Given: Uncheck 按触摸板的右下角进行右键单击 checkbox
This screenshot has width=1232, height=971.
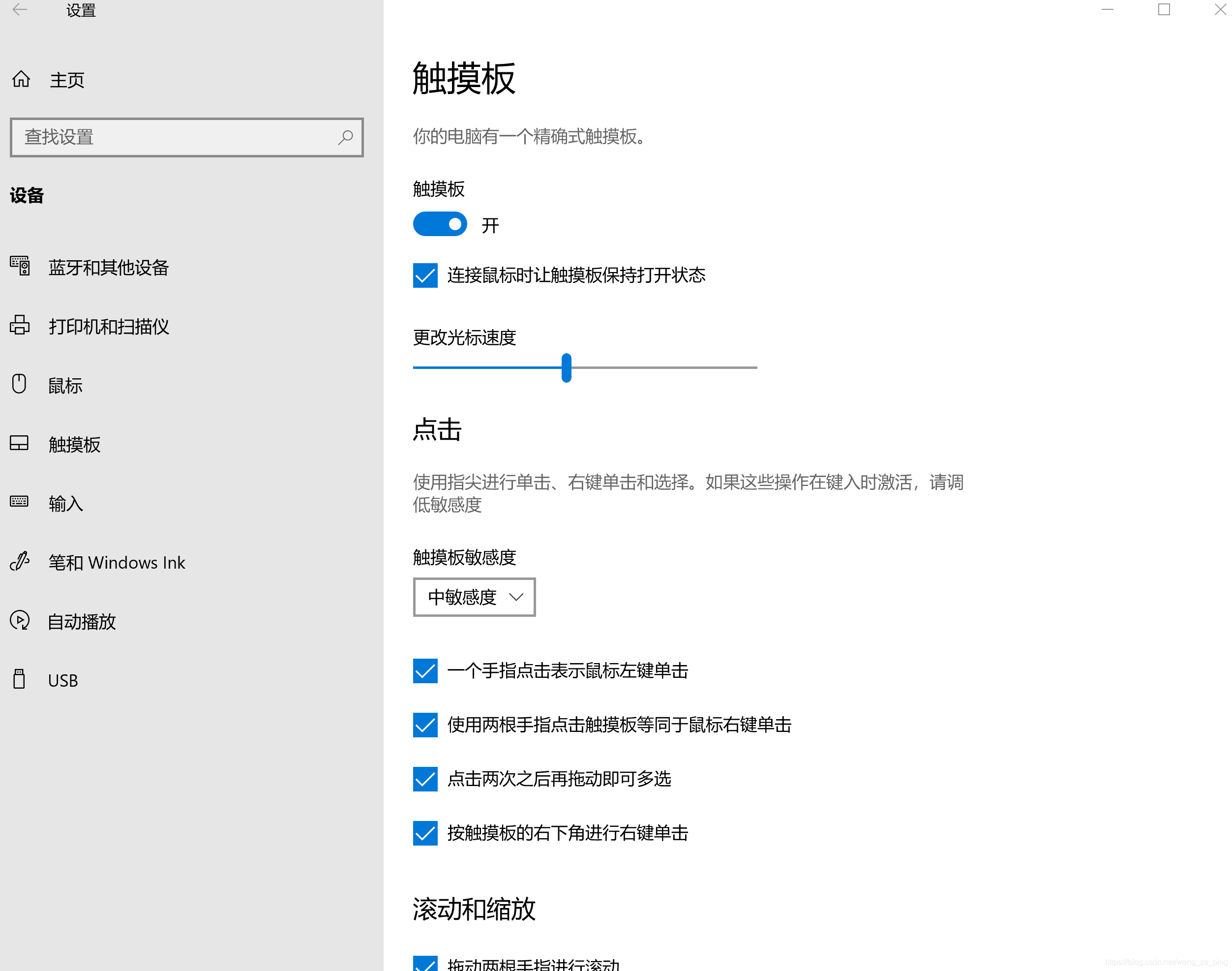Looking at the screenshot, I should click(425, 833).
